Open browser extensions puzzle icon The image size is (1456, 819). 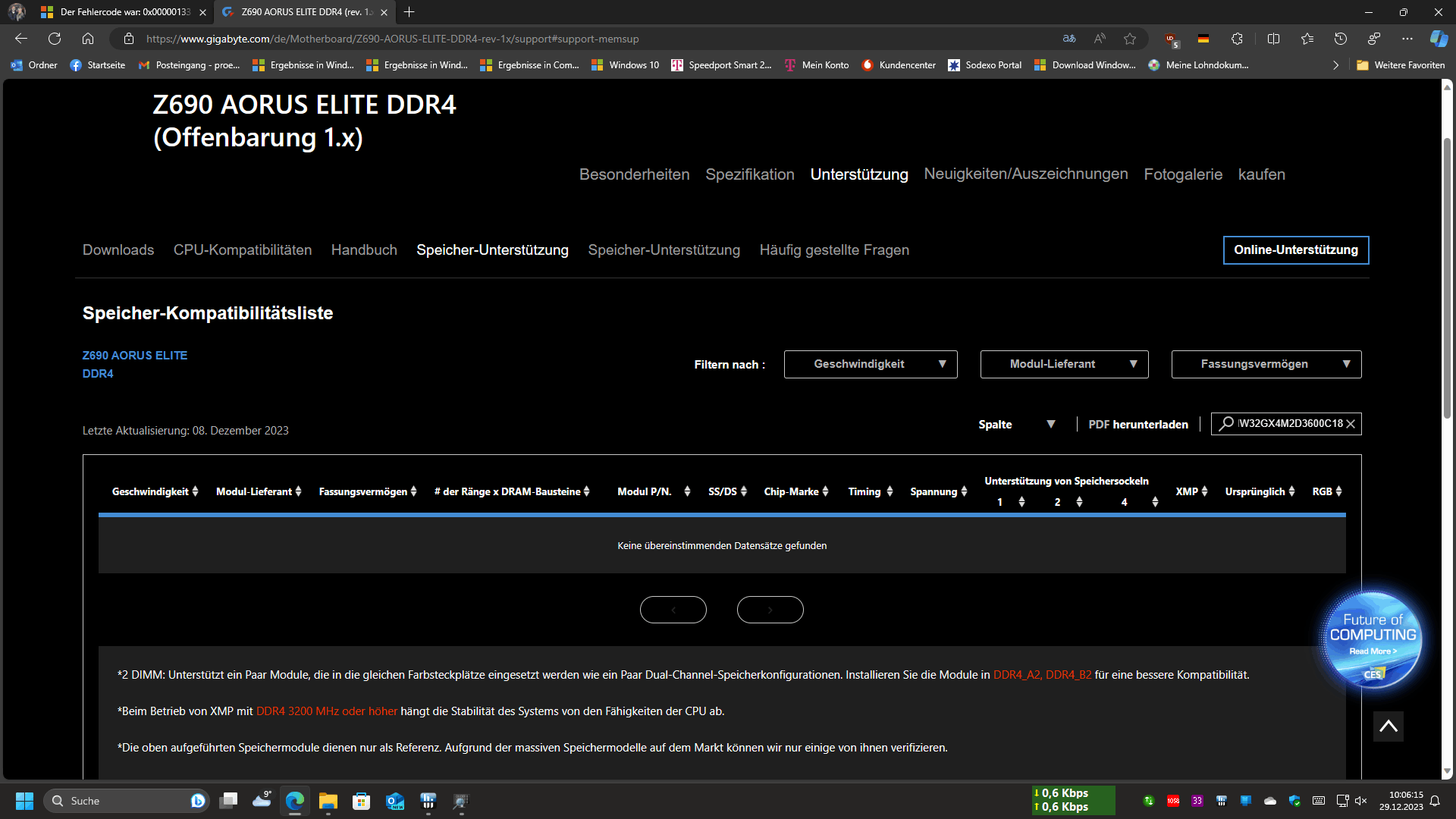pyautogui.click(x=1237, y=39)
